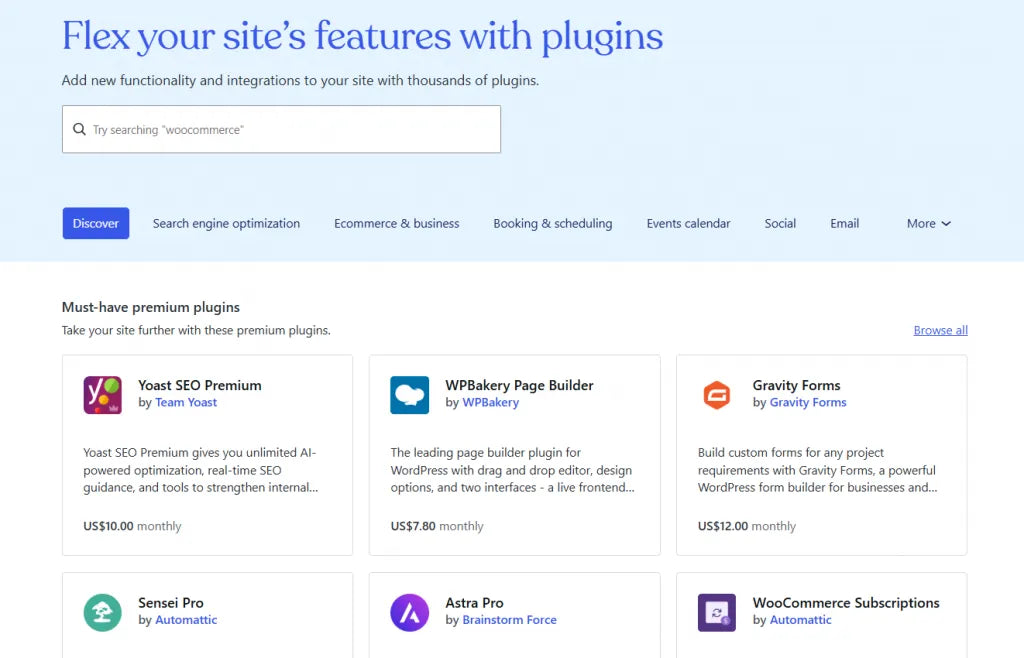Open the Brainstorm Force developer link
Screen dimensions: 1024x658
pos(509,620)
